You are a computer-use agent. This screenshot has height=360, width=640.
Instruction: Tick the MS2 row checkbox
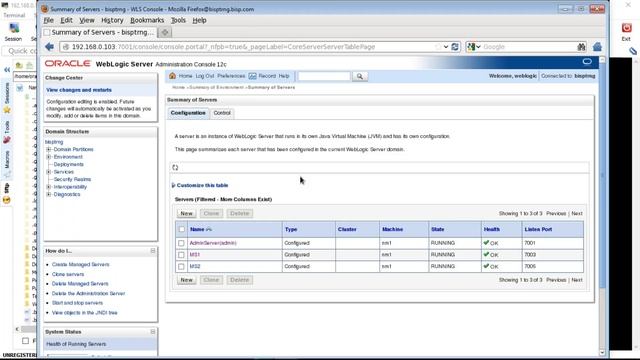click(x=181, y=267)
